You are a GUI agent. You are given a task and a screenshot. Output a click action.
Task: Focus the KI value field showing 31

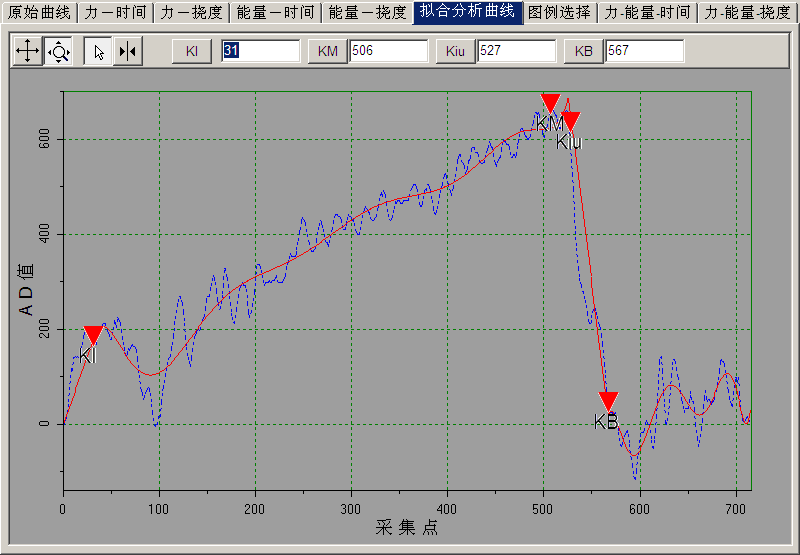[x=260, y=51]
